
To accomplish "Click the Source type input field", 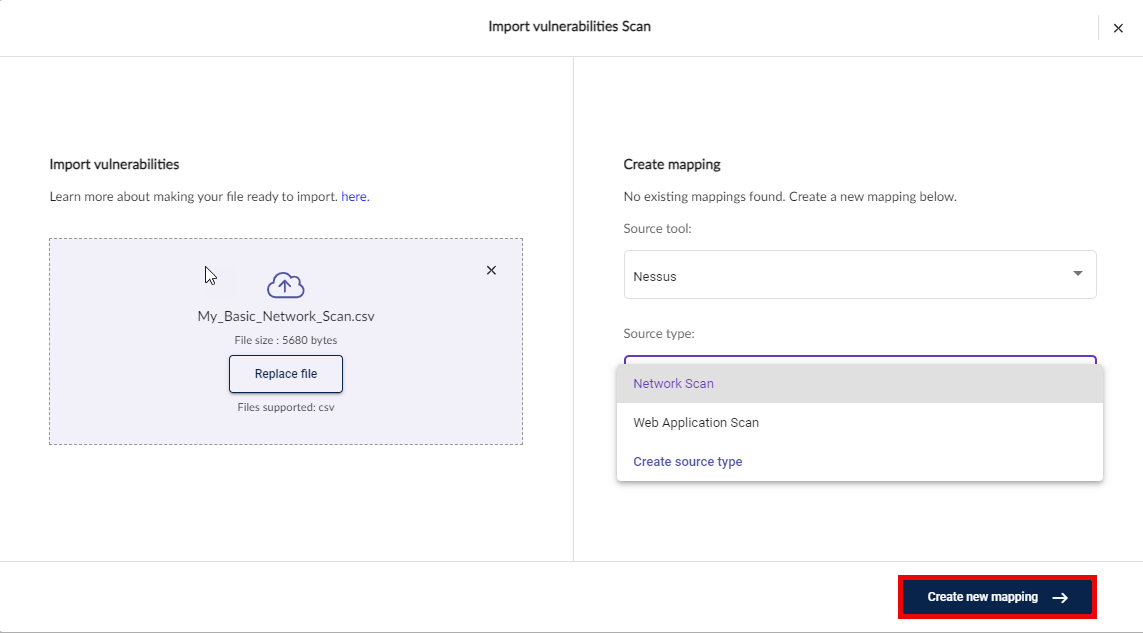I will [860, 360].
